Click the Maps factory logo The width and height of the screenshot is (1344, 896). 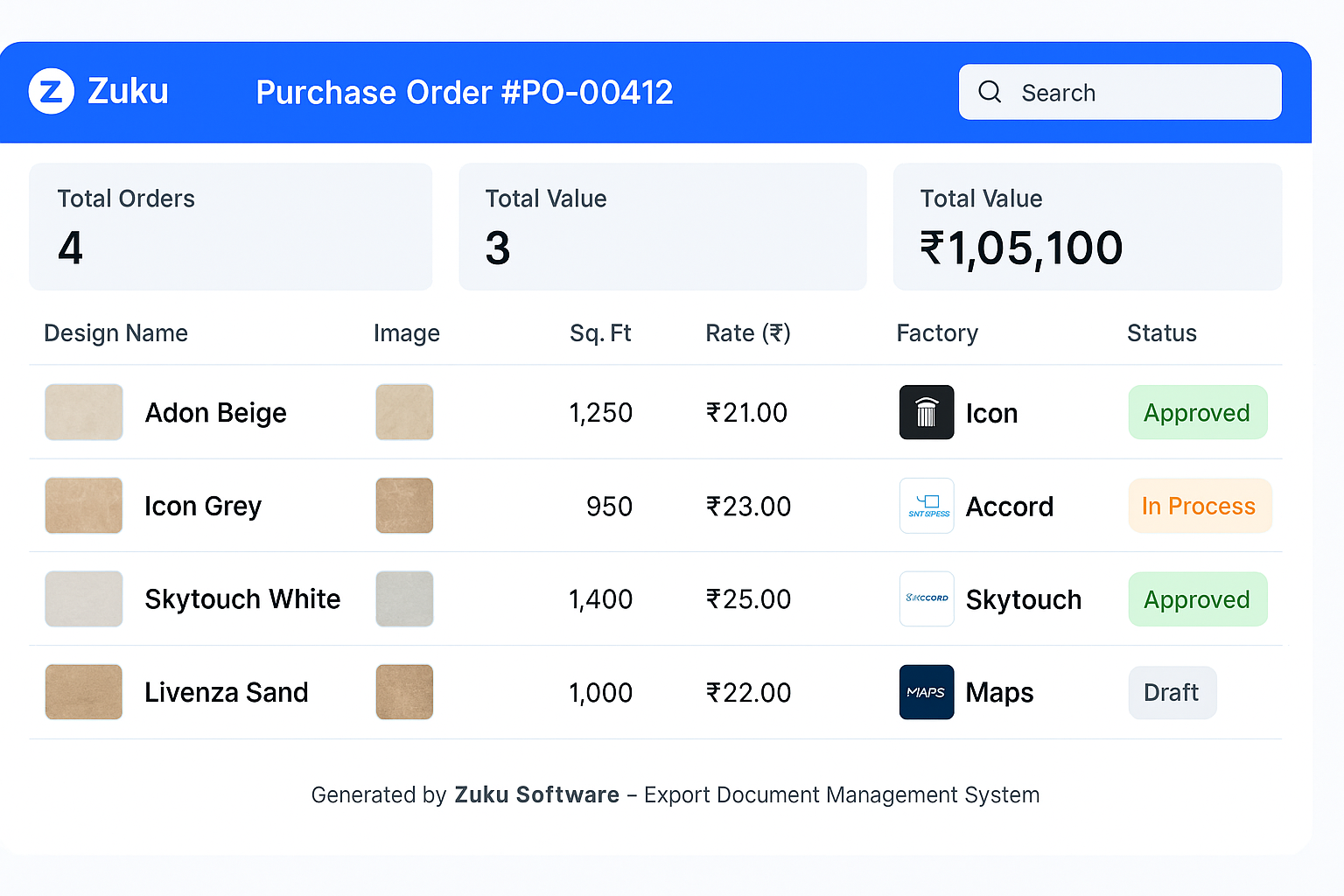pos(927,692)
